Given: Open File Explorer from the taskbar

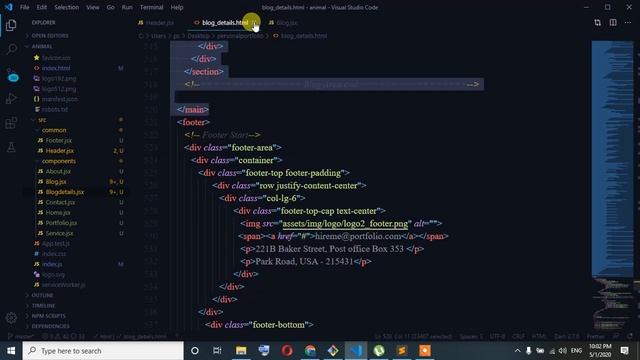Looking at the screenshot, I should [x=241, y=351].
